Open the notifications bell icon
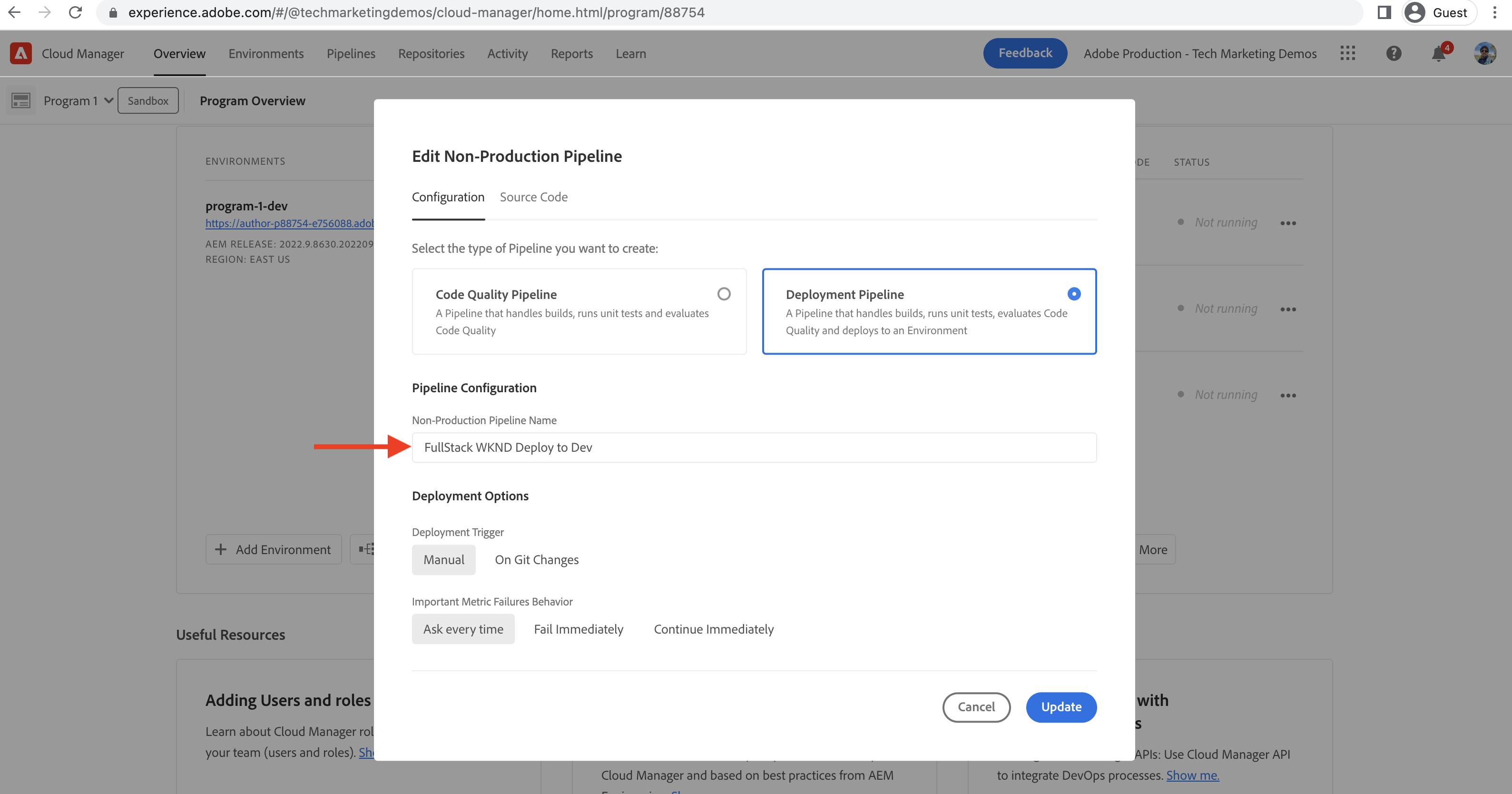Image resolution: width=1512 pixels, height=794 pixels. [x=1438, y=54]
